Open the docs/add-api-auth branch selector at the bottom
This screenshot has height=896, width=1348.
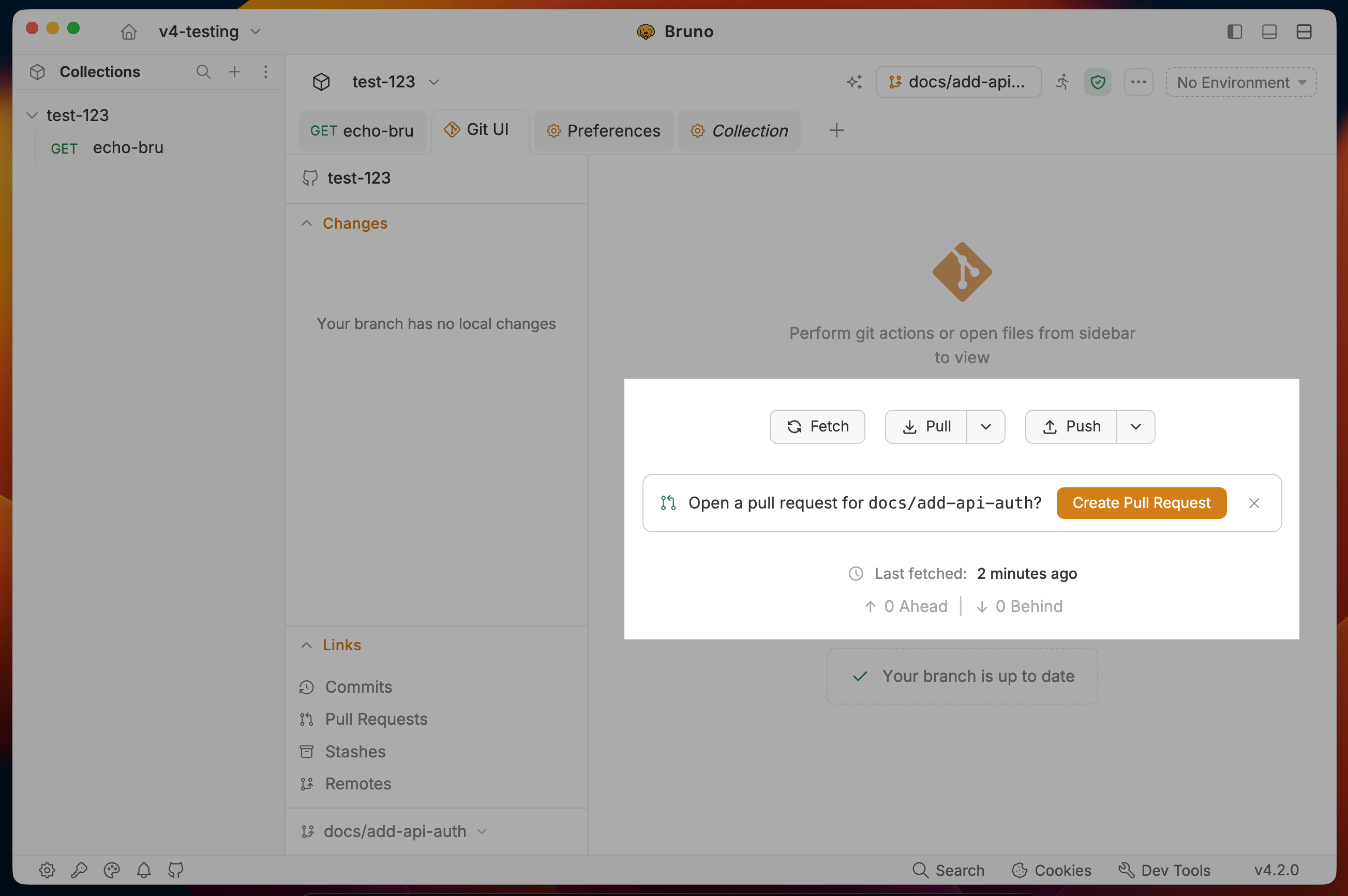click(x=394, y=831)
